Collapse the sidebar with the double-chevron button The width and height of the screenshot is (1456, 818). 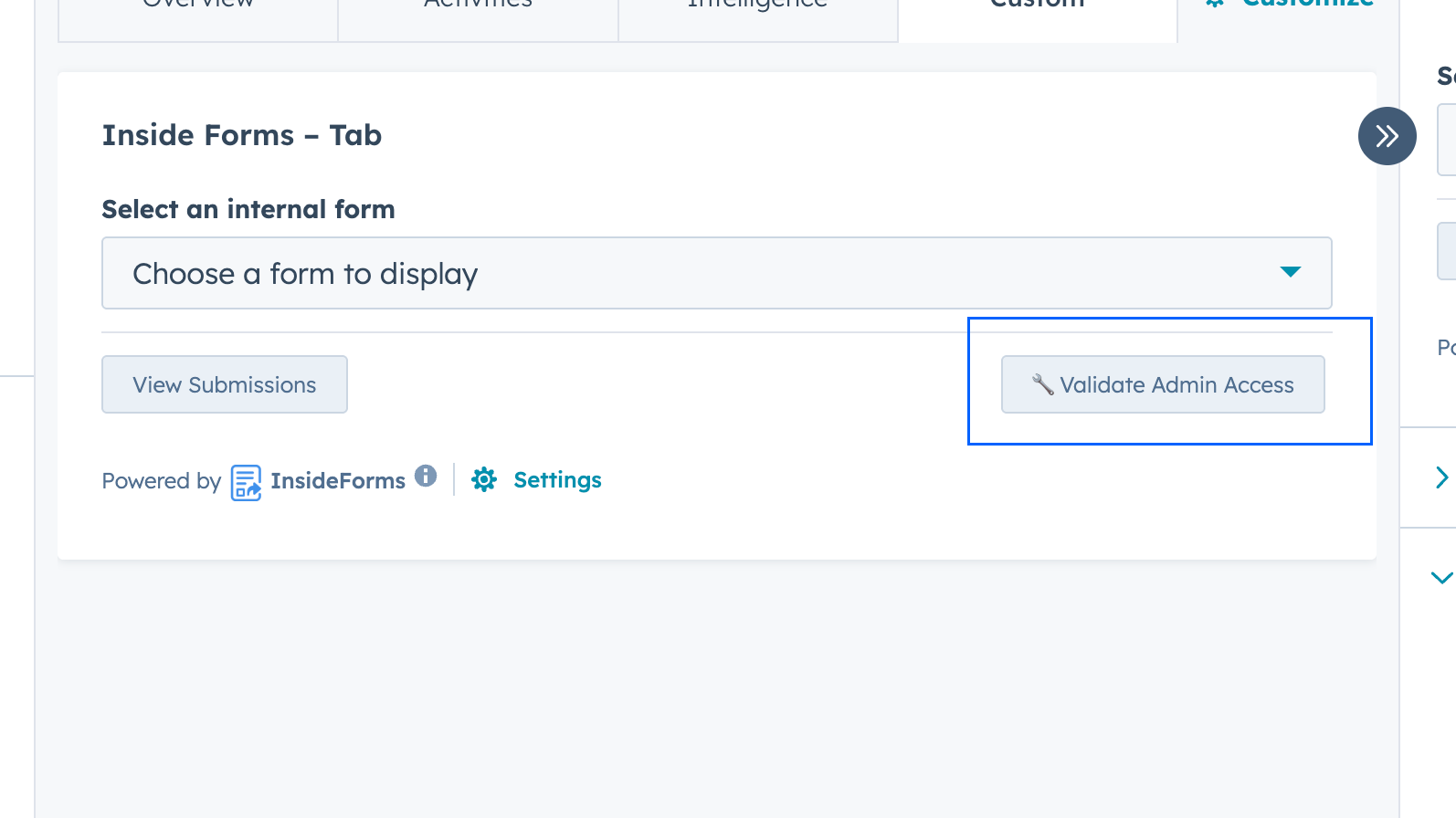tap(1387, 136)
